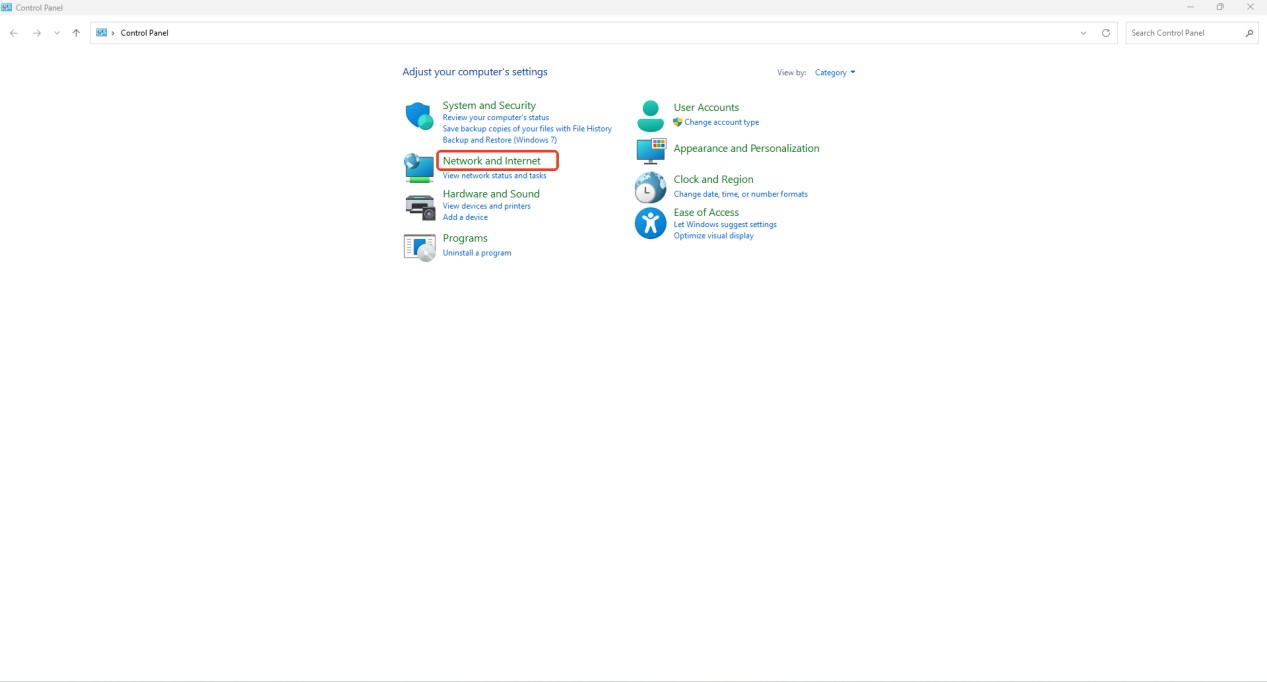Viewport: 1267px width, 682px height.
Task: Open the Network and Internet heading
Action: [491, 161]
